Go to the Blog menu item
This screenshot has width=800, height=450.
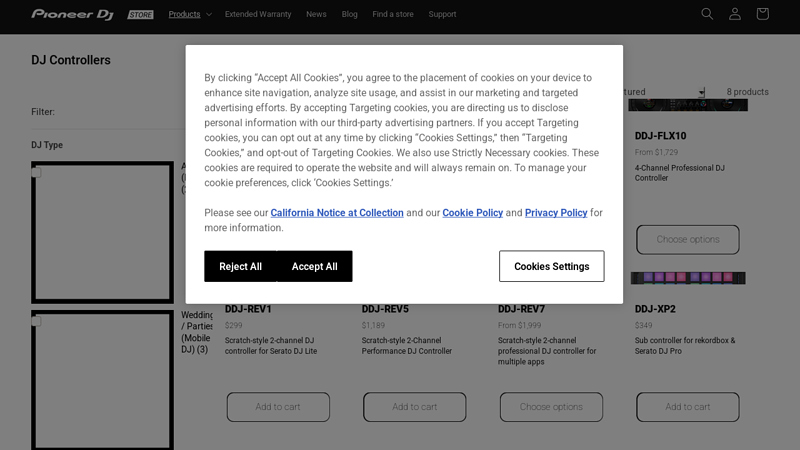(349, 14)
